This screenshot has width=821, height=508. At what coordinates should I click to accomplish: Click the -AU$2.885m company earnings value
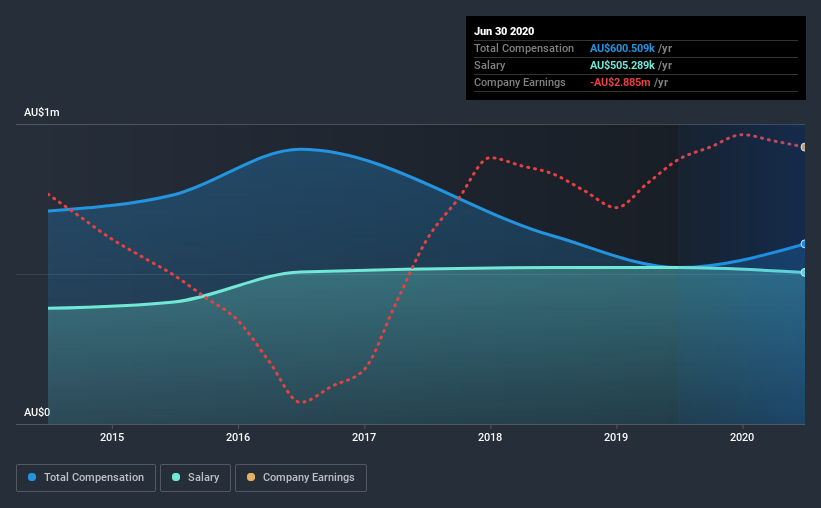pos(620,82)
